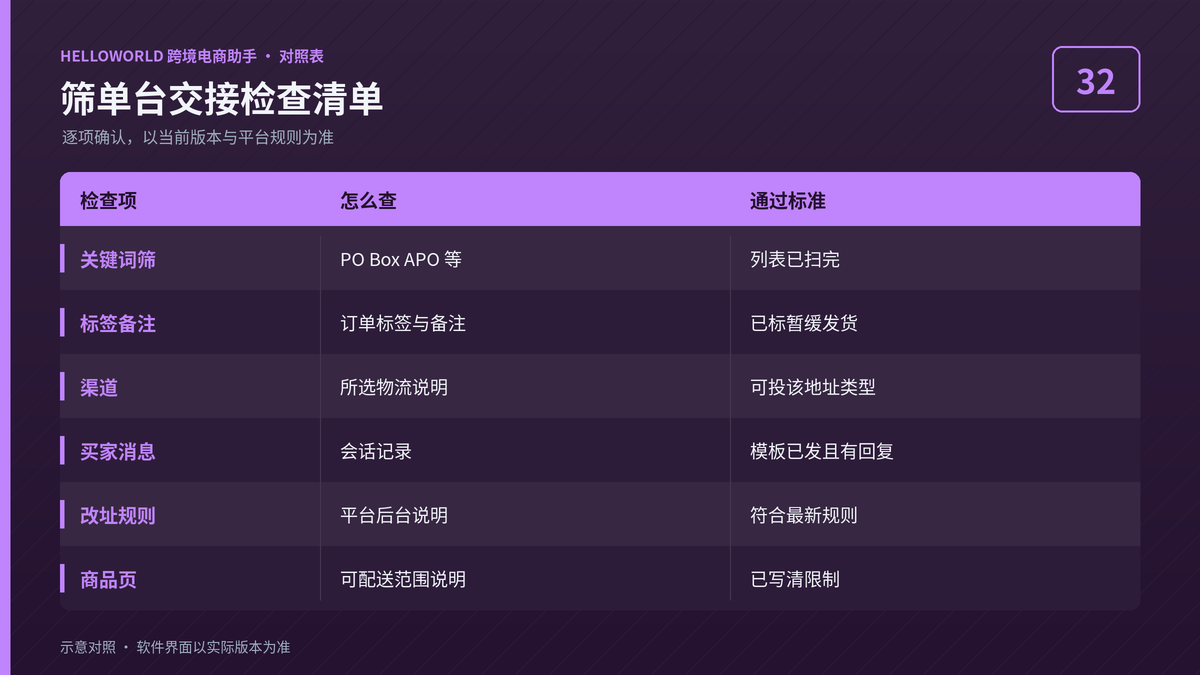Click the 检查项 column header
This screenshot has height=675, width=1200.
pos(108,201)
